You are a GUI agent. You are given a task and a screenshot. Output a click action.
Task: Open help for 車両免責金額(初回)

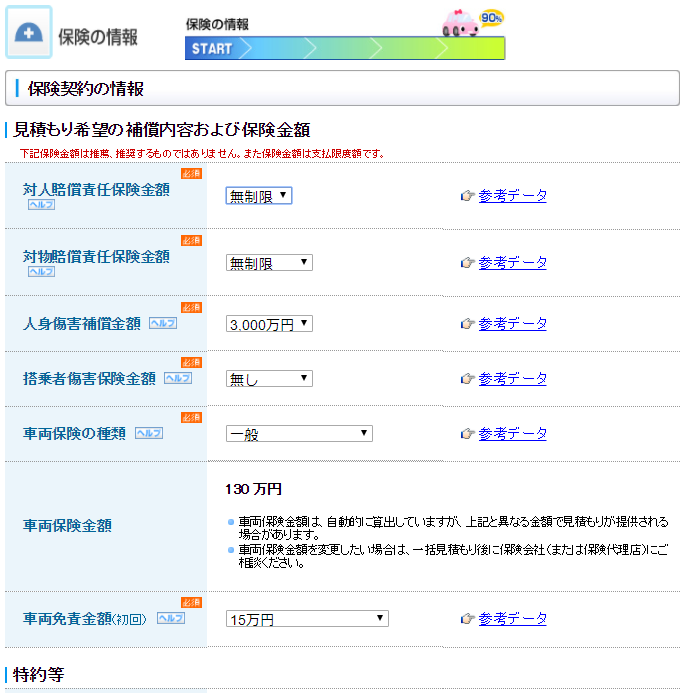[170, 618]
